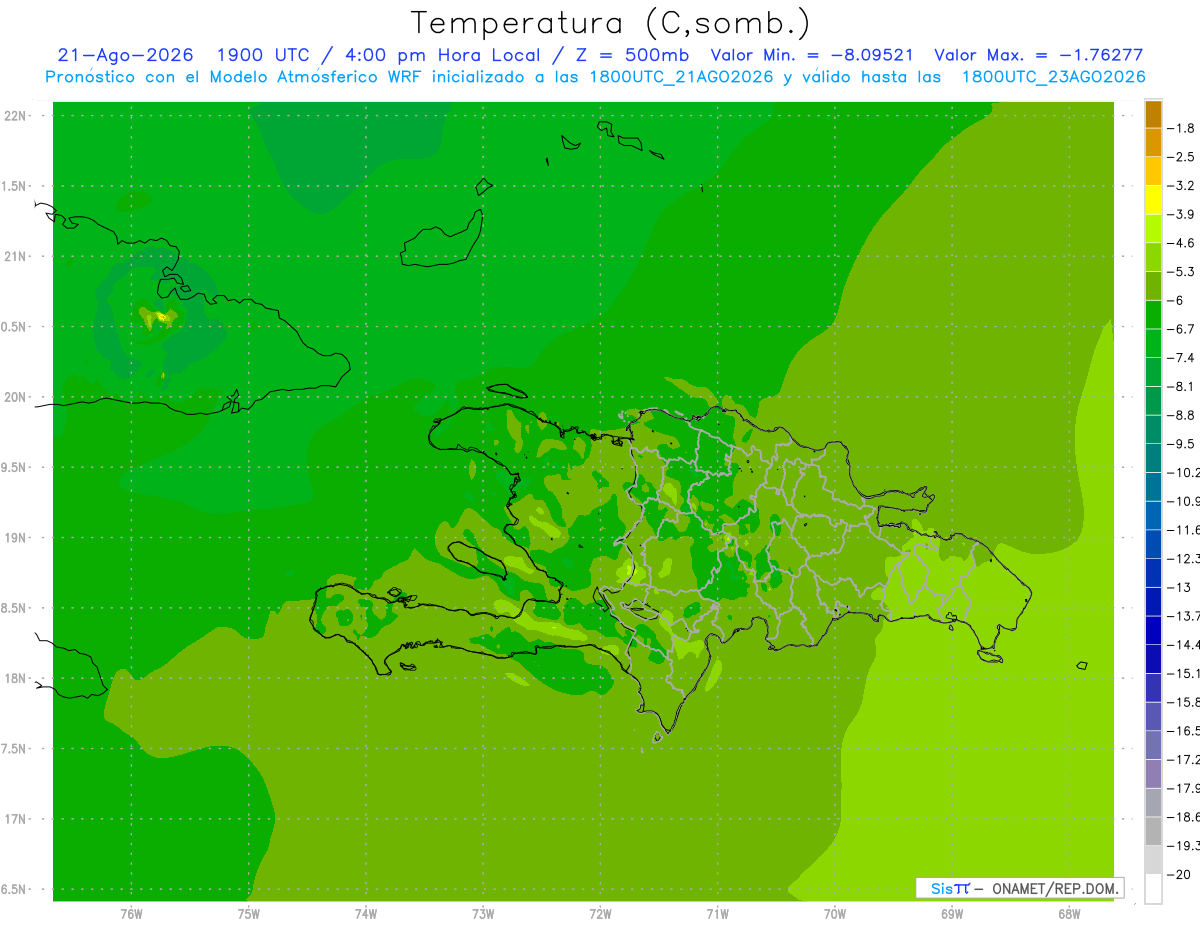Click the 'Valor Max. = -1.76277' readout
The height and width of the screenshot is (927, 1200).
coord(1038,55)
